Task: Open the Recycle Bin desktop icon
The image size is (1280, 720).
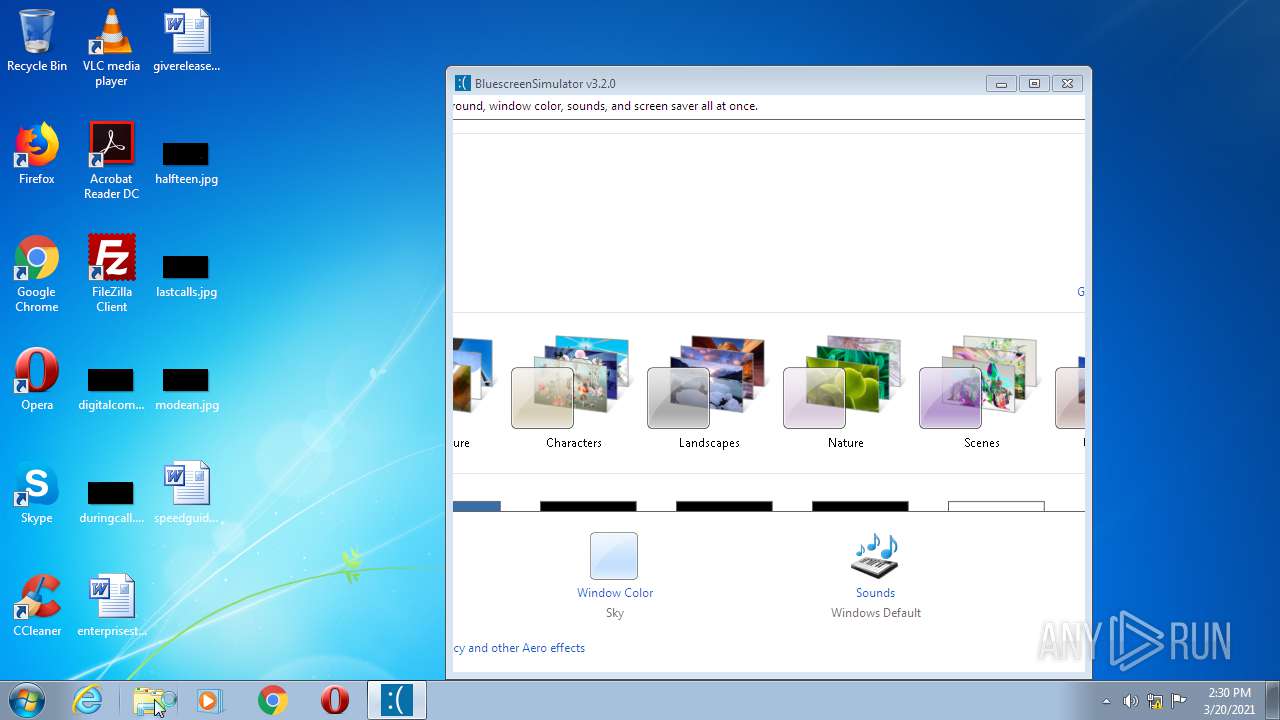Action: point(37,40)
